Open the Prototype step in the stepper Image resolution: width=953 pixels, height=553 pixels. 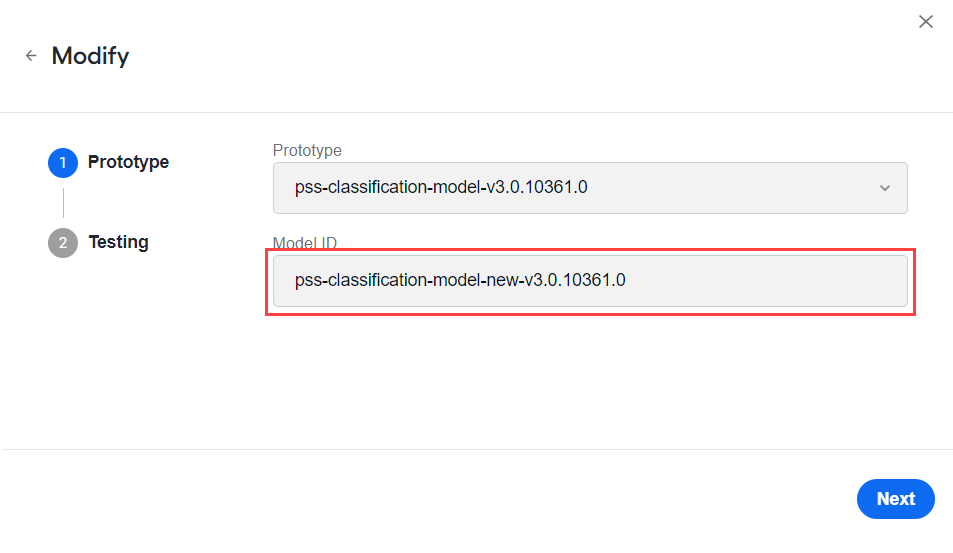click(128, 162)
